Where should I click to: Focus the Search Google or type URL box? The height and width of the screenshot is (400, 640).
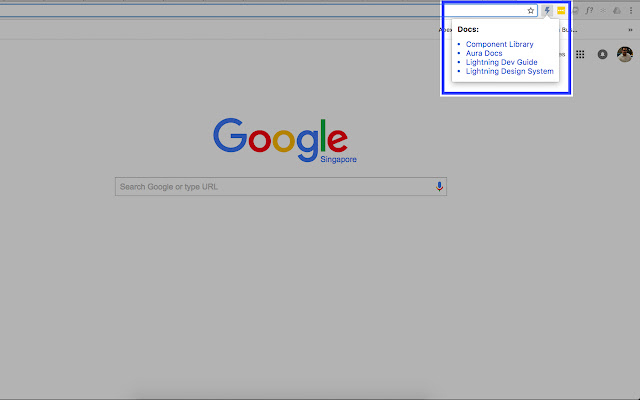click(281, 187)
